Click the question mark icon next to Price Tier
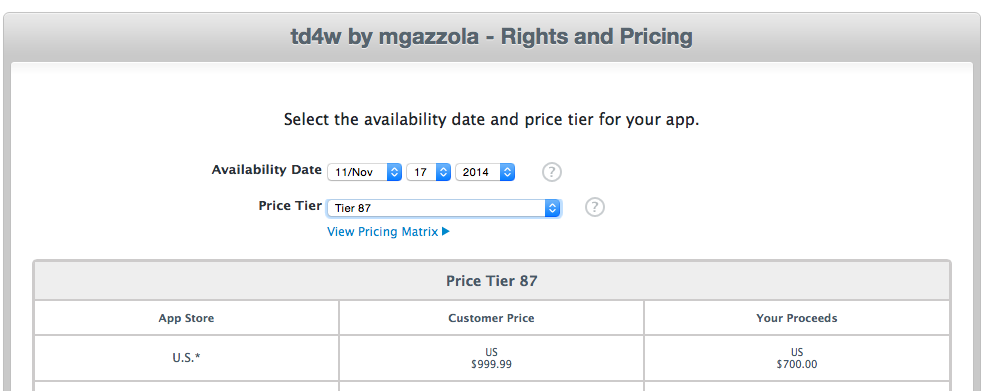 tap(594, 206)
